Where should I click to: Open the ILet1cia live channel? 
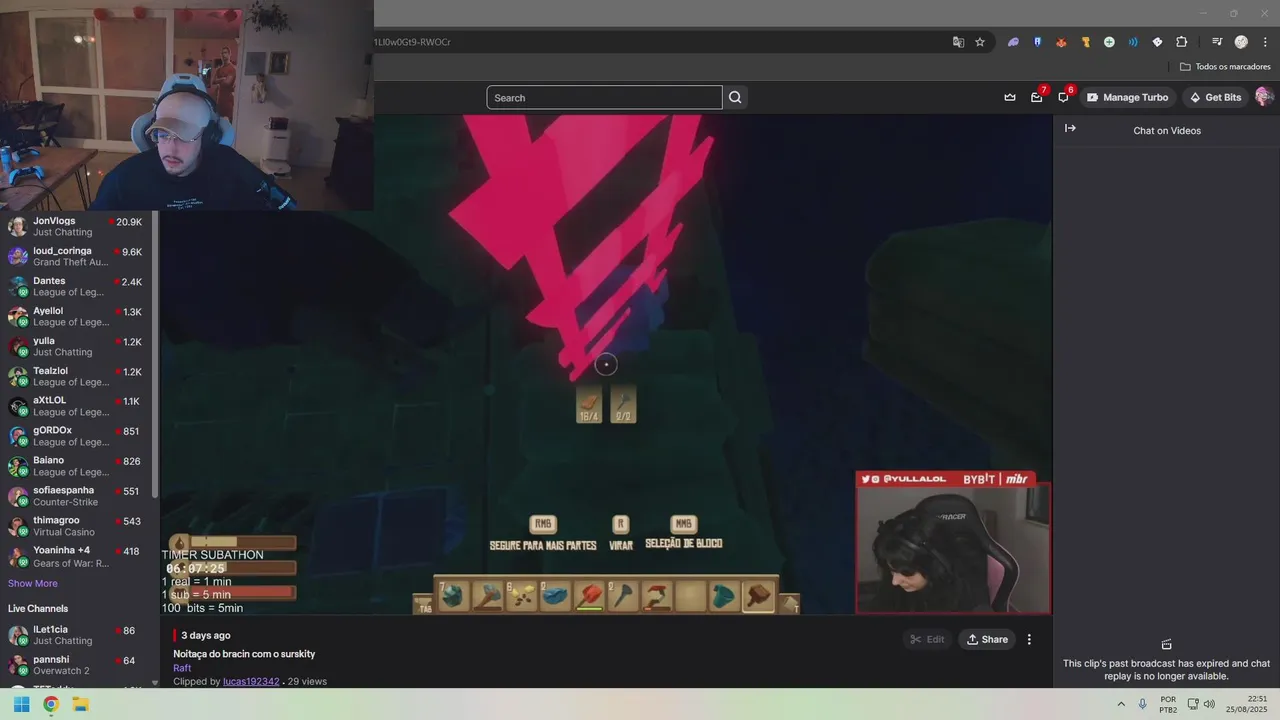[x=76, y=635]
